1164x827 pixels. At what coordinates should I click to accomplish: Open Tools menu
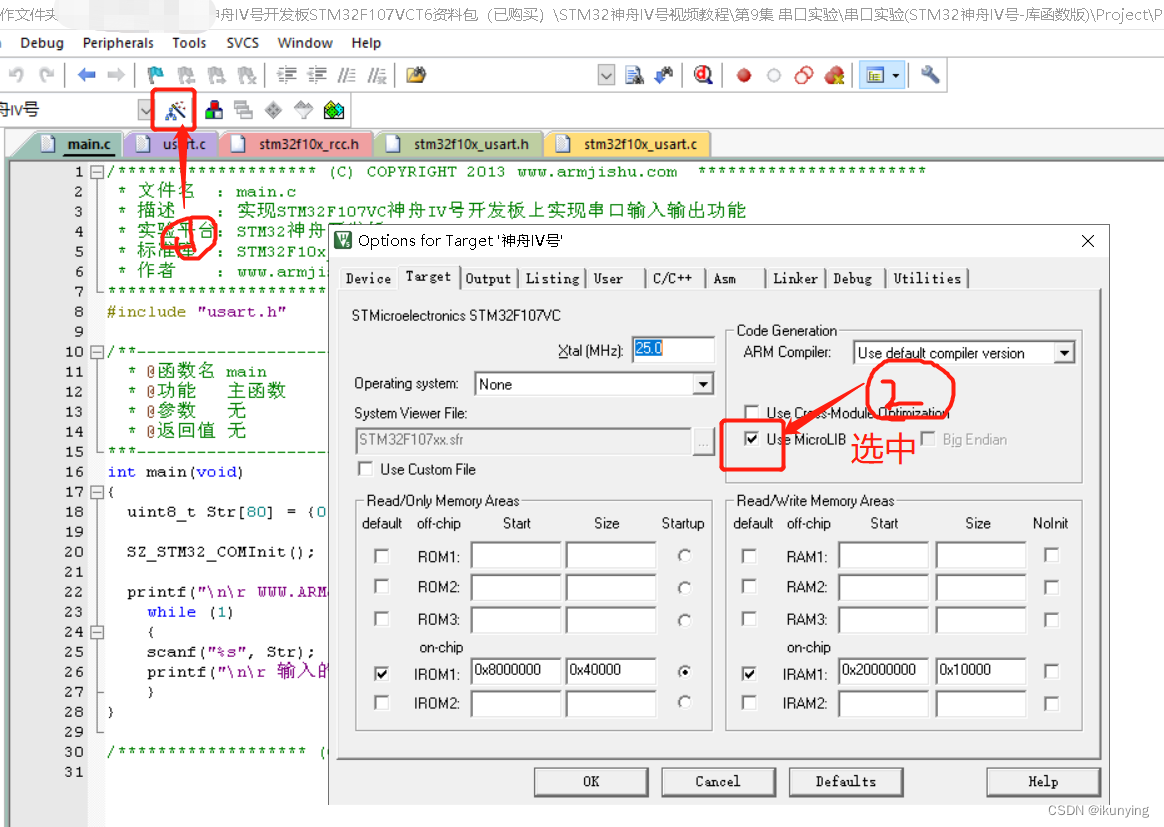(189, 43)
